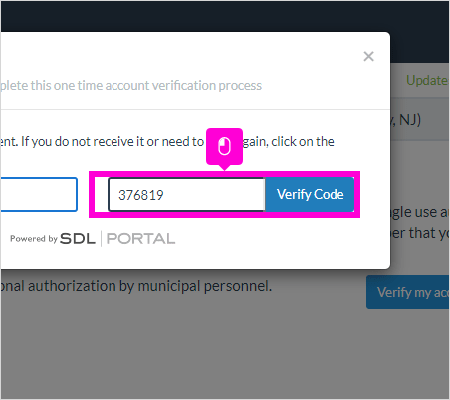Close the account verification dialog
Viewport: 450px width, 400px height.
coord(368,56)
